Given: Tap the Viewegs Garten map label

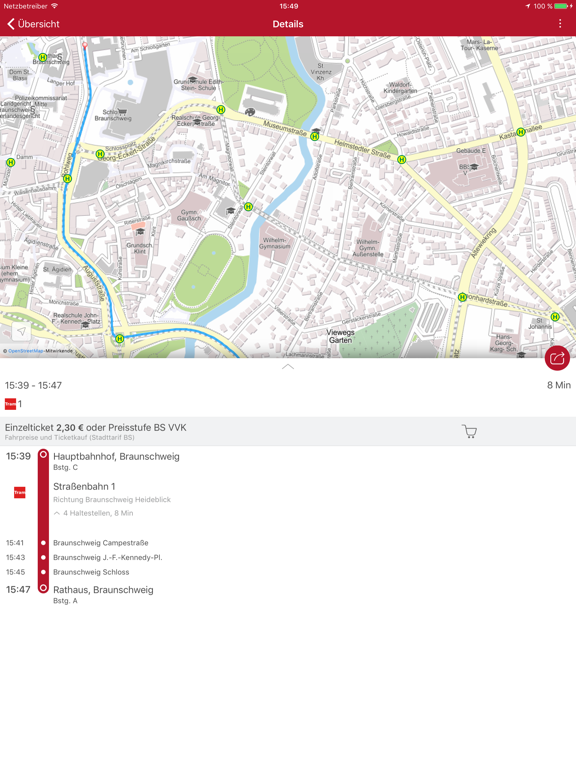Looking at the screenshot, I should [340, 336].
